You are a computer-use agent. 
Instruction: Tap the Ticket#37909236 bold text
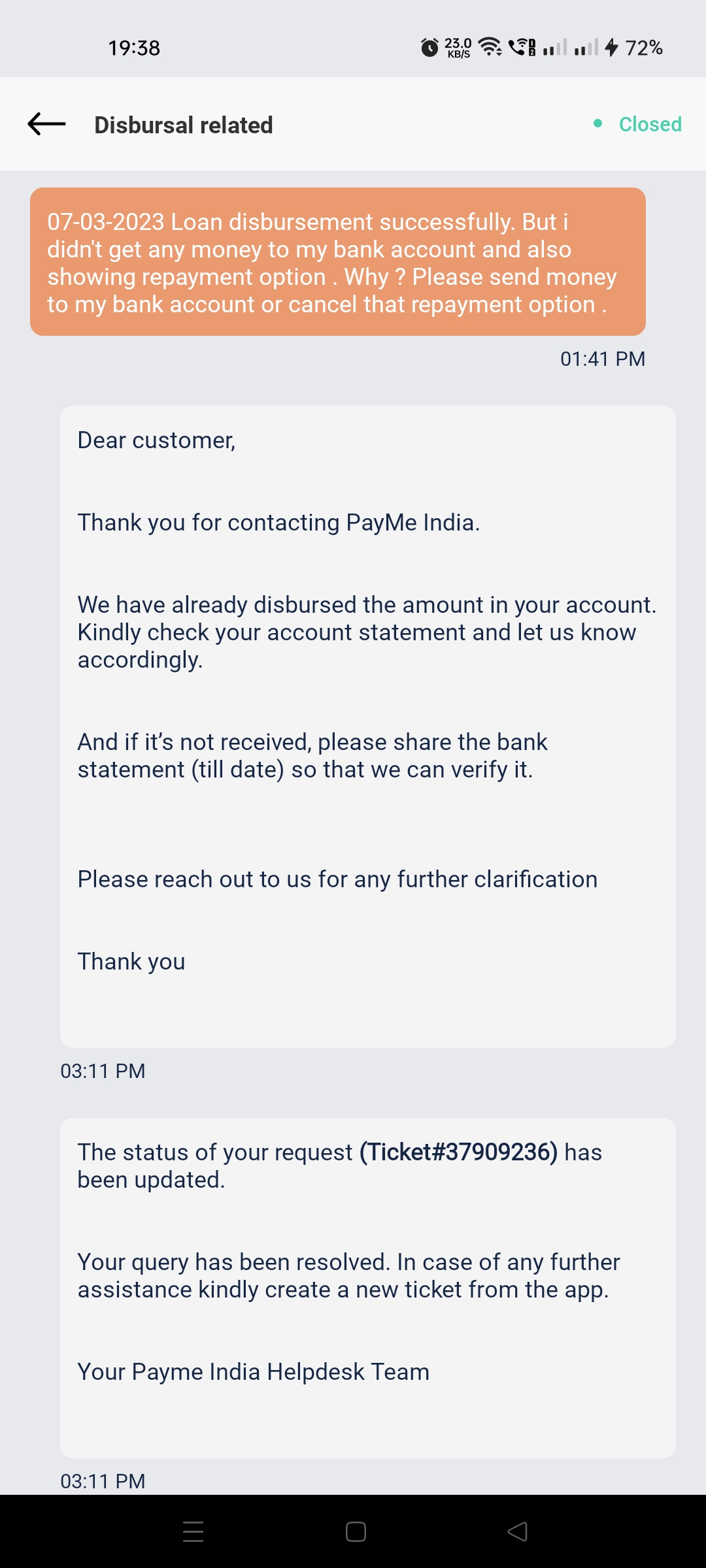tap(459, 1152)
